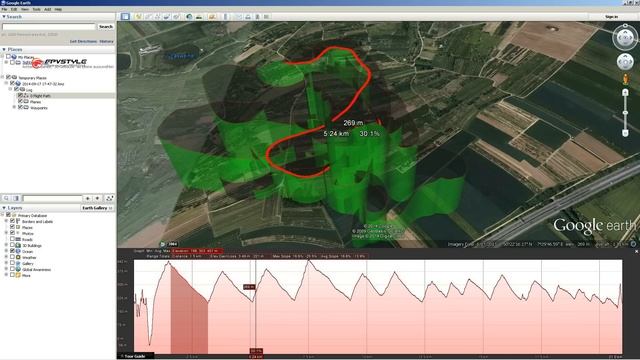Open the Earth Gallery button
Image resolution: width=640 pixels, height=360 pixels.
coord(97,208)
